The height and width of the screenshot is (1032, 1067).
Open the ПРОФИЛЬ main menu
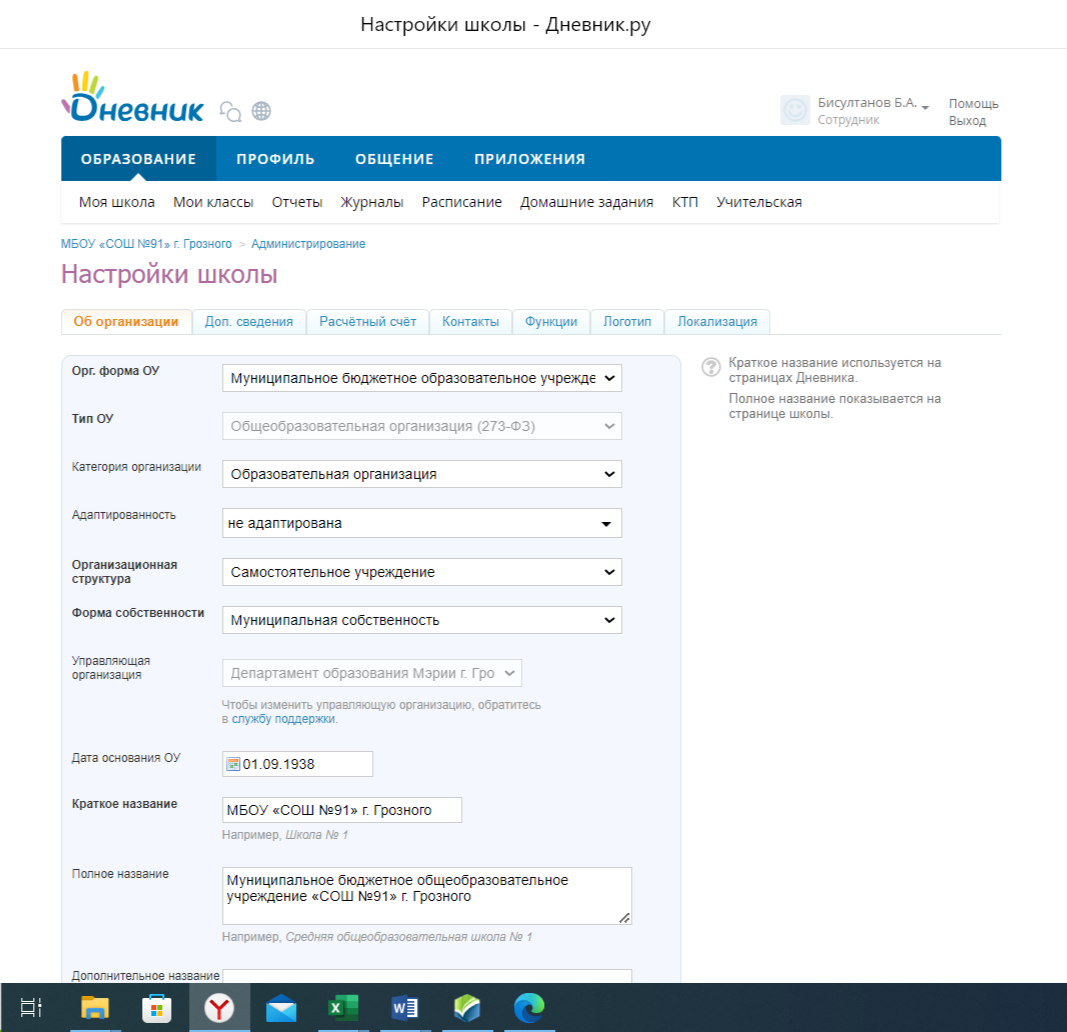pyautogui.click(x=275, y=159)
